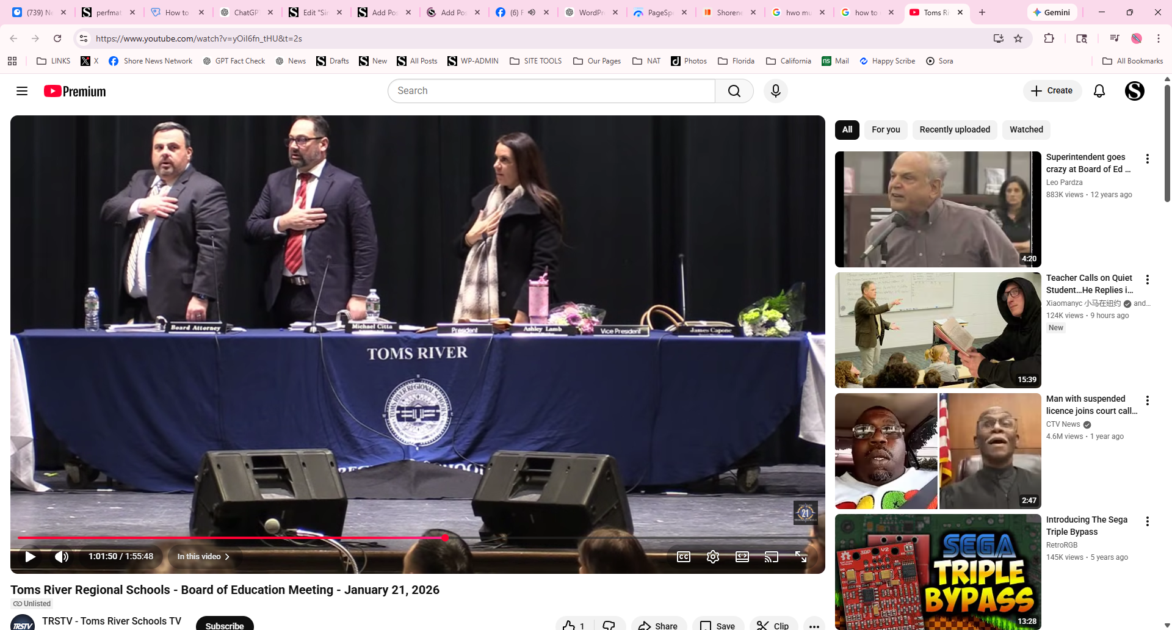Click into the YouTube search field
This screenshot has width=1172, height=630.
[x=550, y=91]
